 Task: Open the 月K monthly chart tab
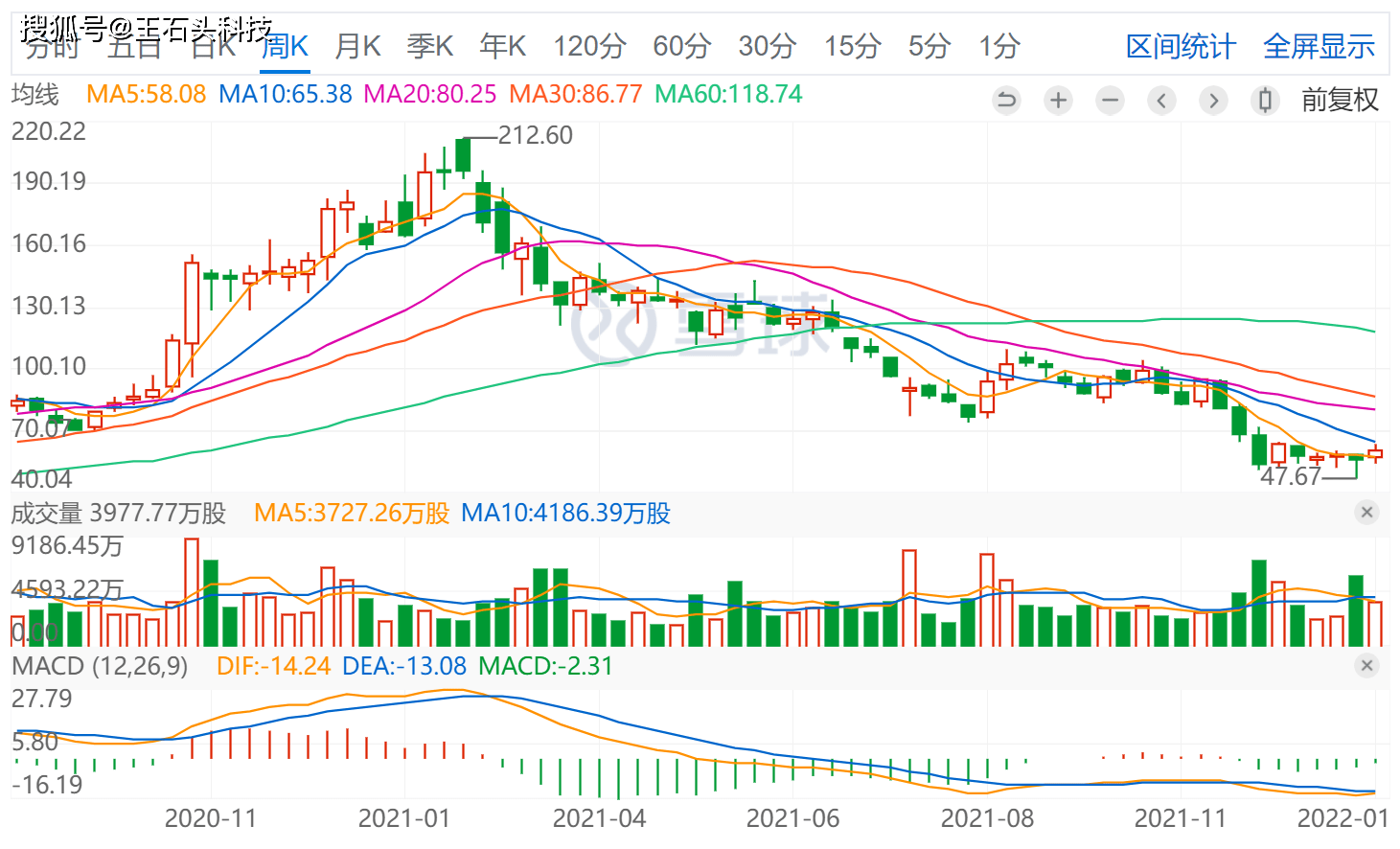[357, 46]
